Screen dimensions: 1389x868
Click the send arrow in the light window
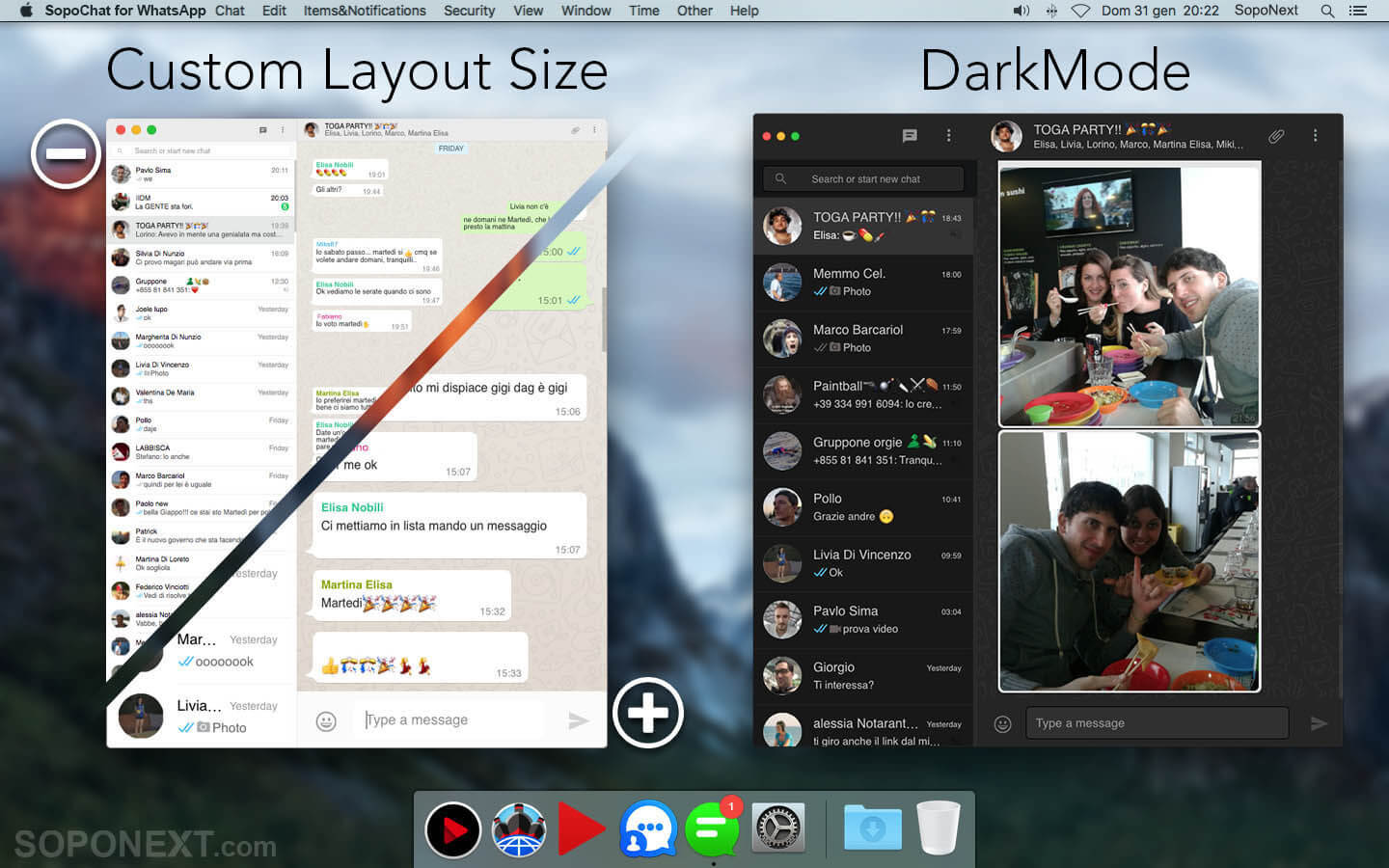point(579,720)
